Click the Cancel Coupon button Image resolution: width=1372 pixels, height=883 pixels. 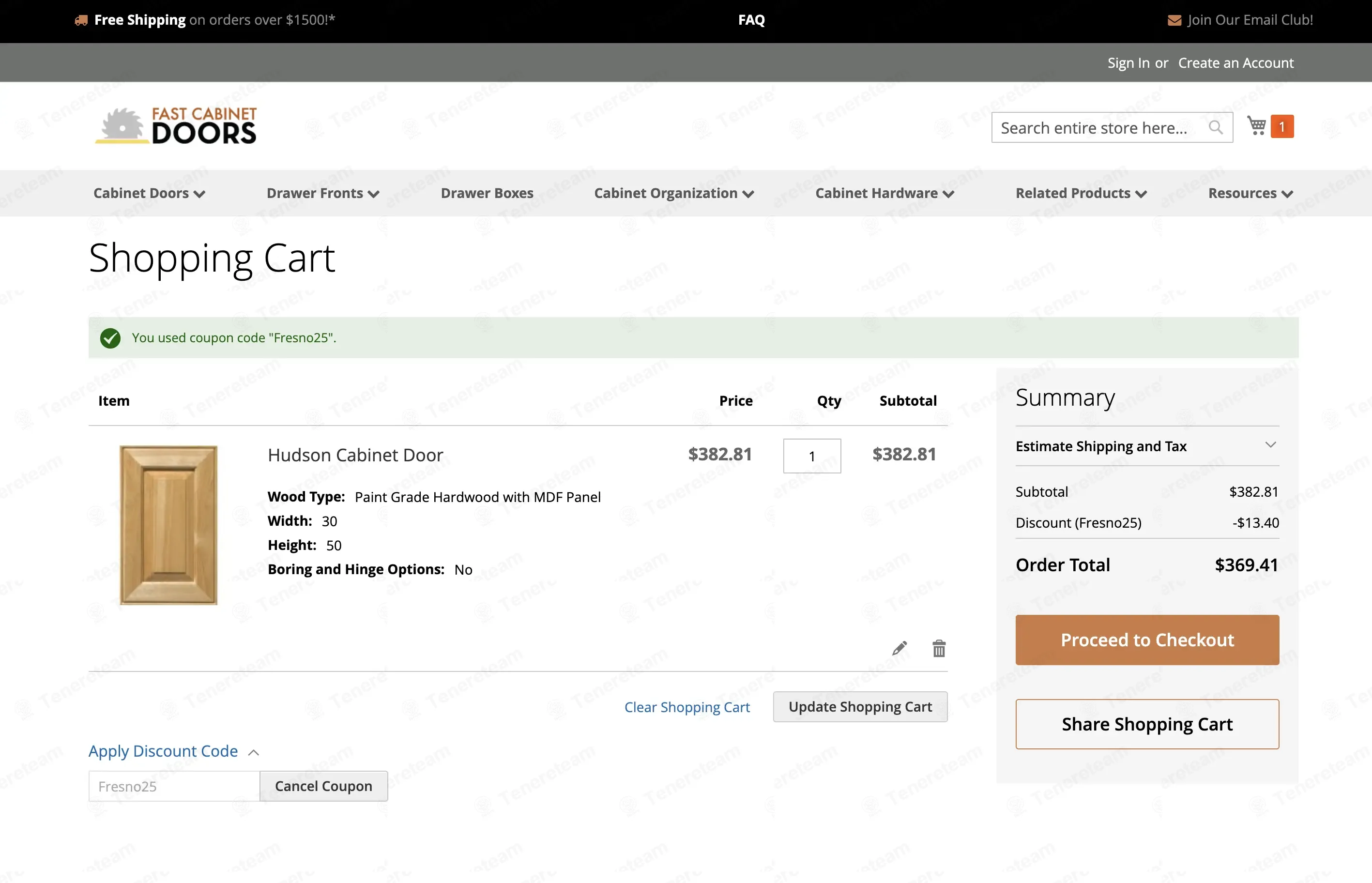tap(323, 786)
